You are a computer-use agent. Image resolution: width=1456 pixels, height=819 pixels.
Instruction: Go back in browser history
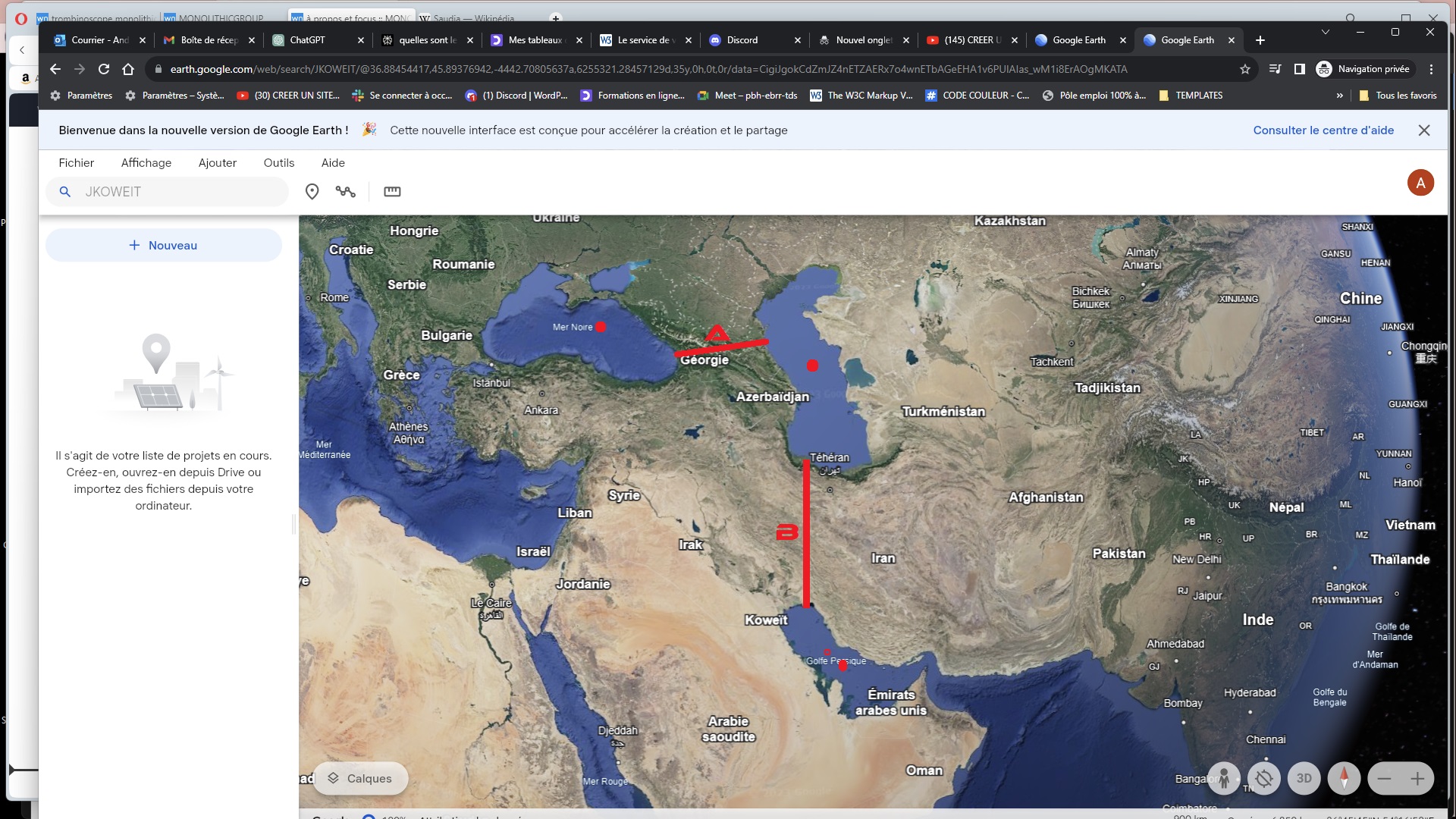click(55, 69)
